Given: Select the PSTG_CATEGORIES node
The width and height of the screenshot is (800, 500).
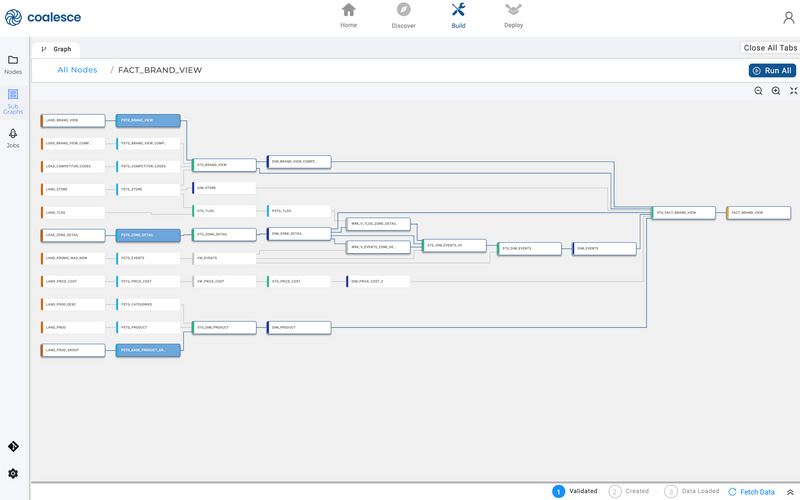Looking at the screenshot, I should 148,305.
